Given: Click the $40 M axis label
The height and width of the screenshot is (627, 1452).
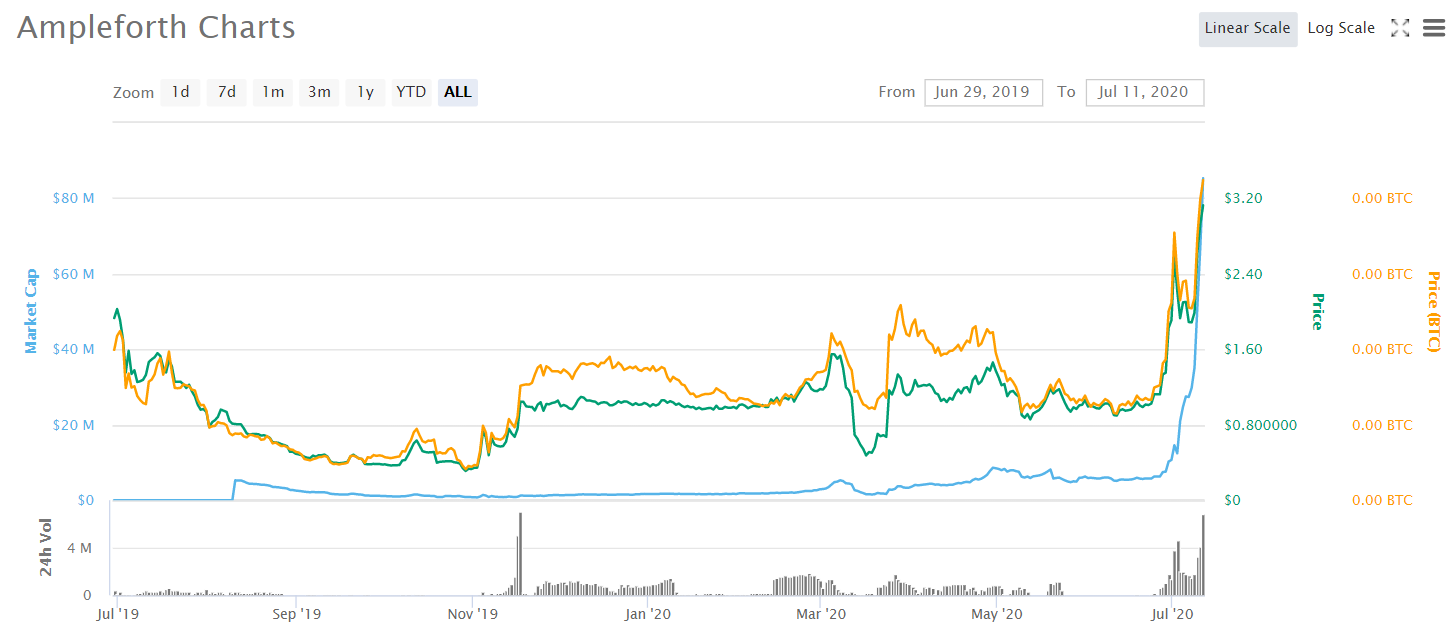Looking at the screenshot, I should coord(73,349).
